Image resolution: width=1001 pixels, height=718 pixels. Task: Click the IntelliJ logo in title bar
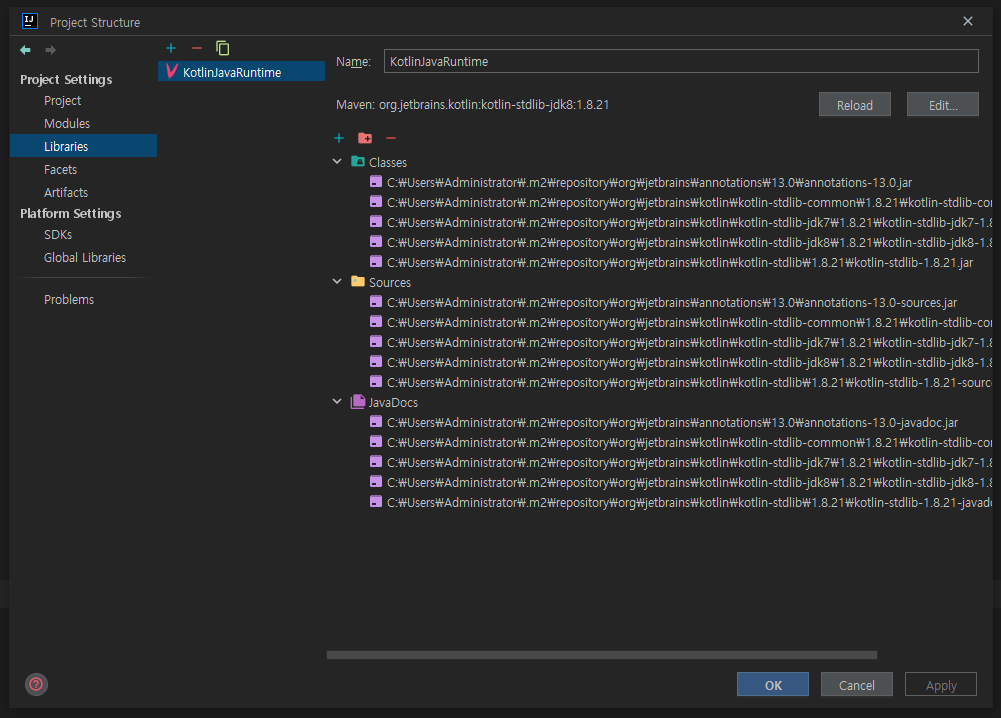[29, 21]
